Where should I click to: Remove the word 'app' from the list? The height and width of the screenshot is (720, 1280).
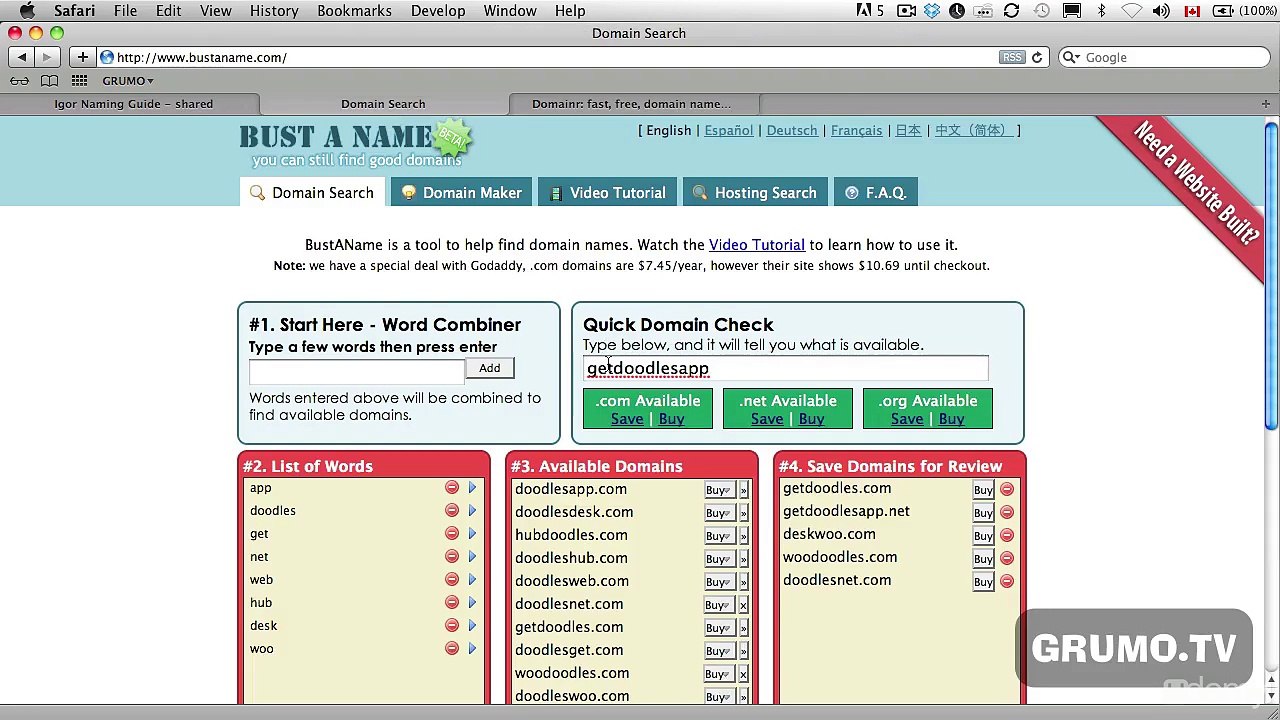pyautogui.click(x=452, y=488)
